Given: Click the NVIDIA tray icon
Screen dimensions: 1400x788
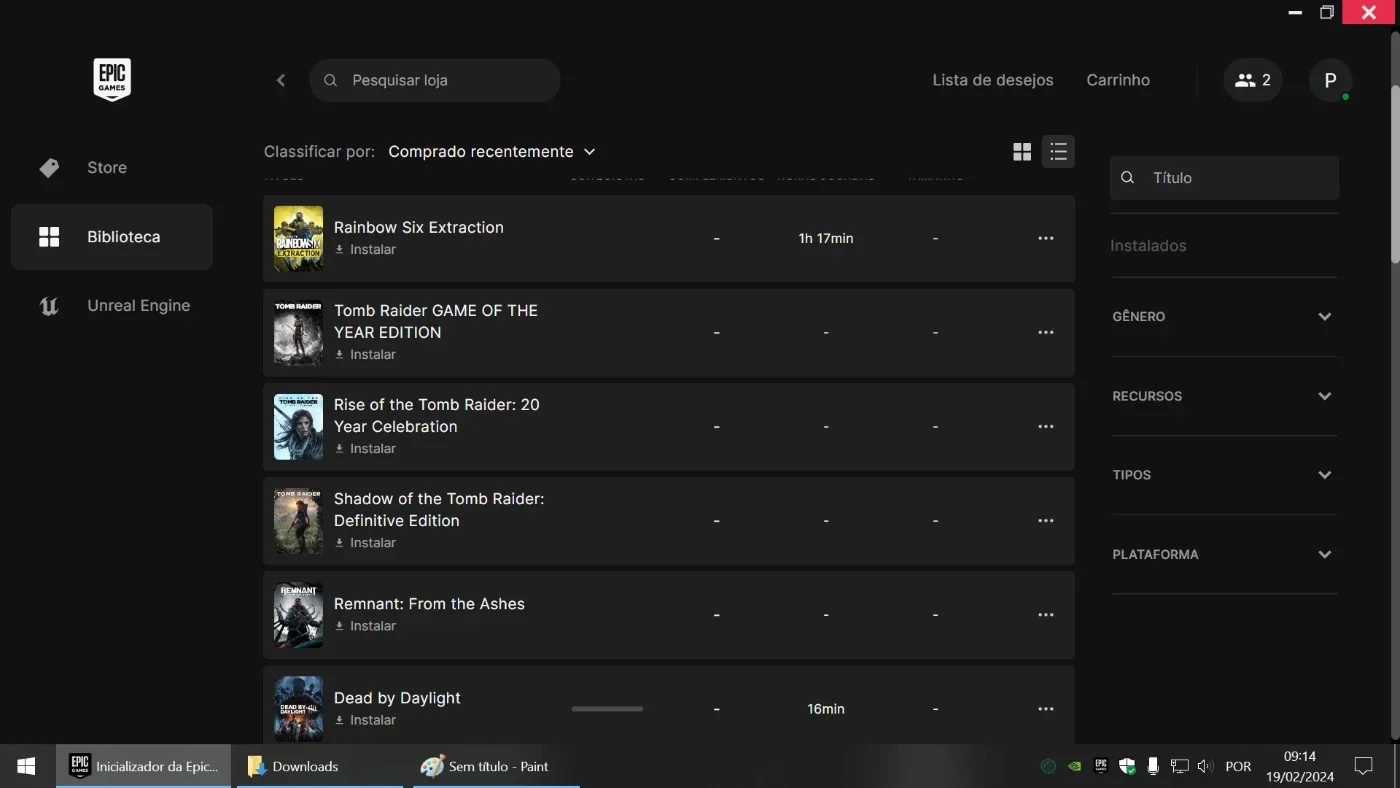Looking at the screenshot, I should (1075, 767).
